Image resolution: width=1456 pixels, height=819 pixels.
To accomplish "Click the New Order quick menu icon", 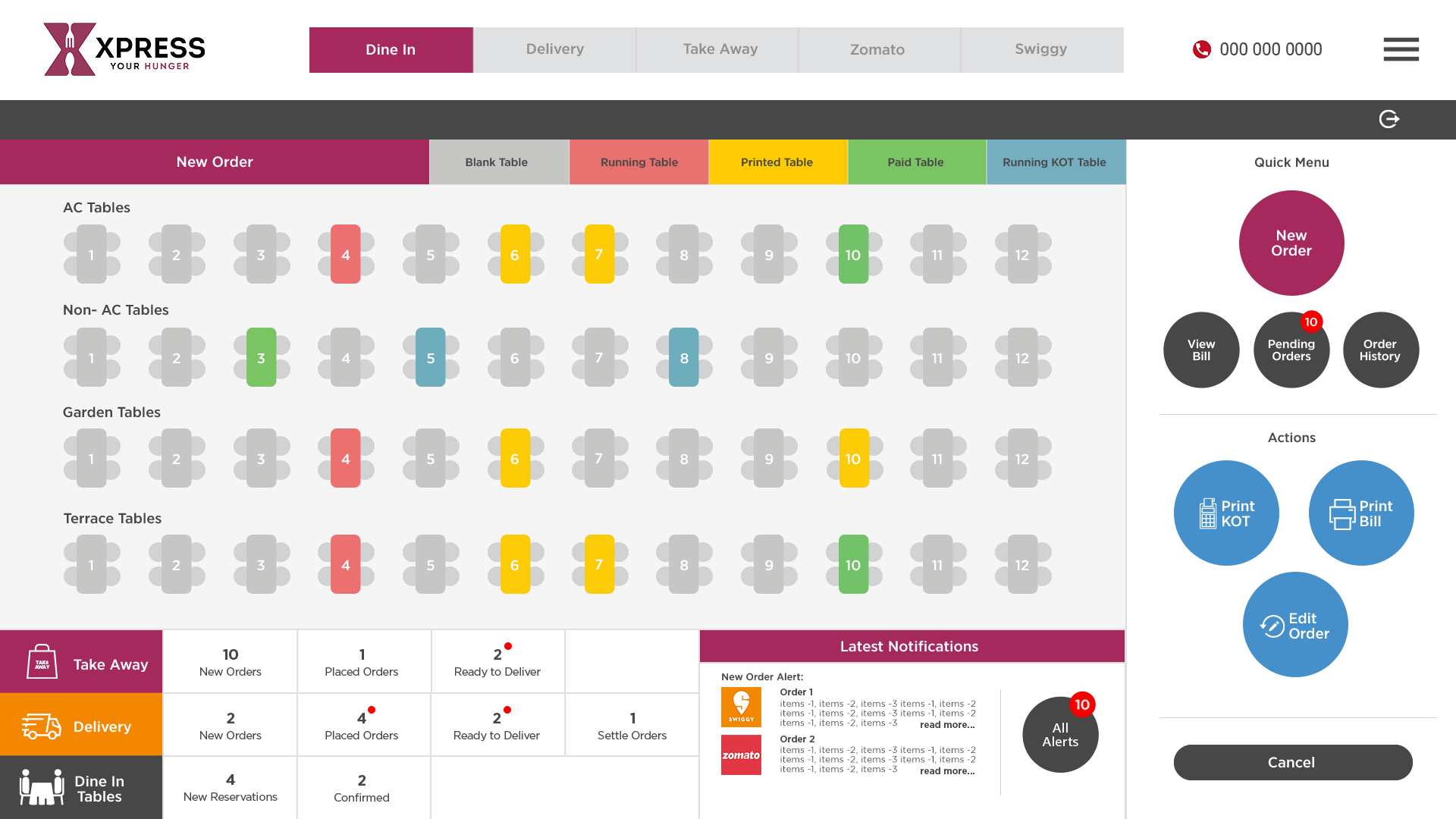I will 1292,243.
